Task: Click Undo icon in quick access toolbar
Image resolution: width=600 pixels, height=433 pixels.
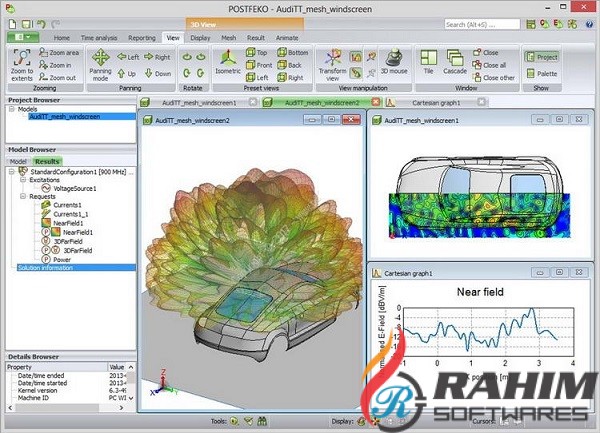Action: (41, 24)
